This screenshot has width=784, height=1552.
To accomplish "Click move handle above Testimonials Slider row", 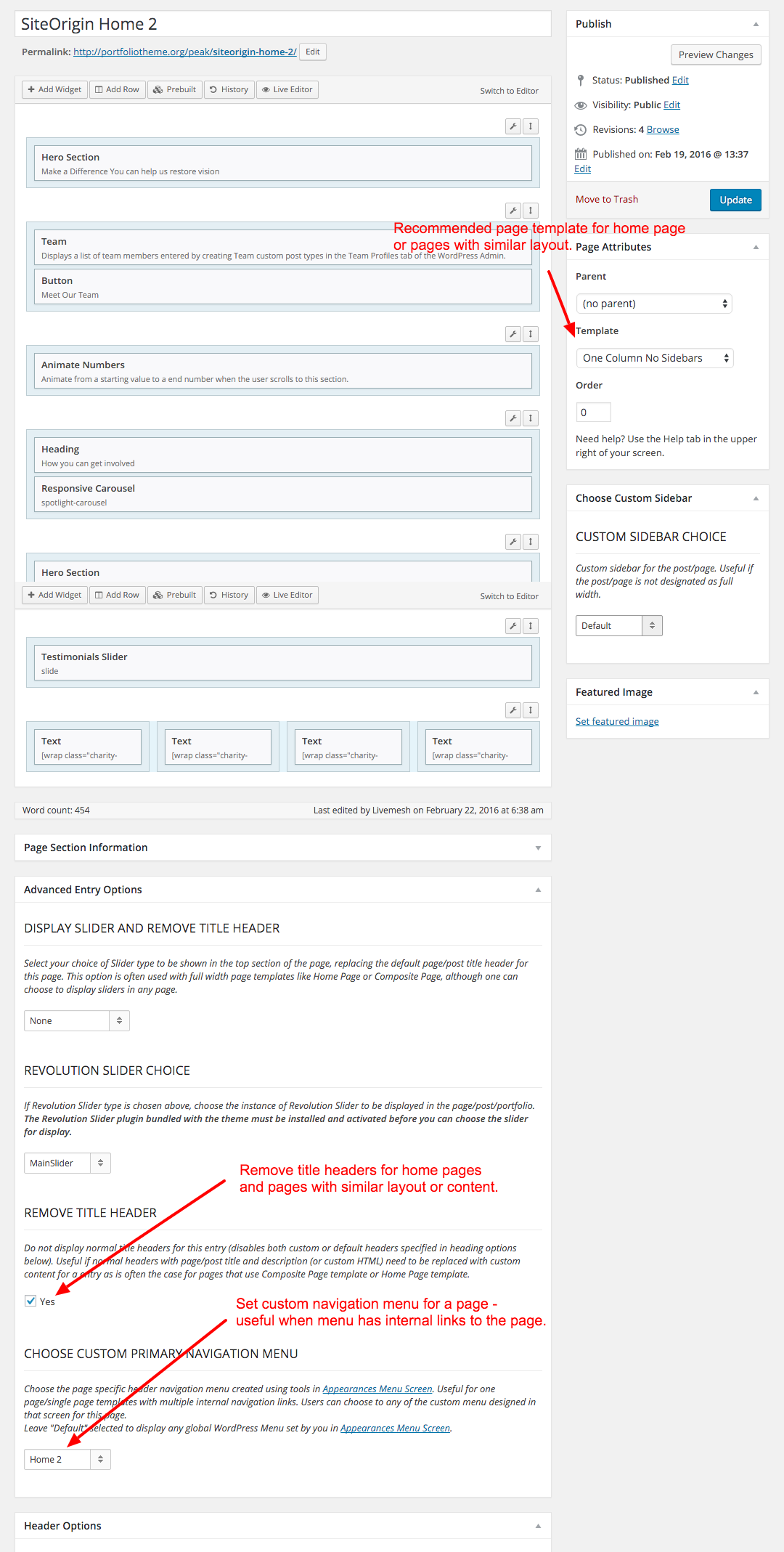I will tap(531, 626).
